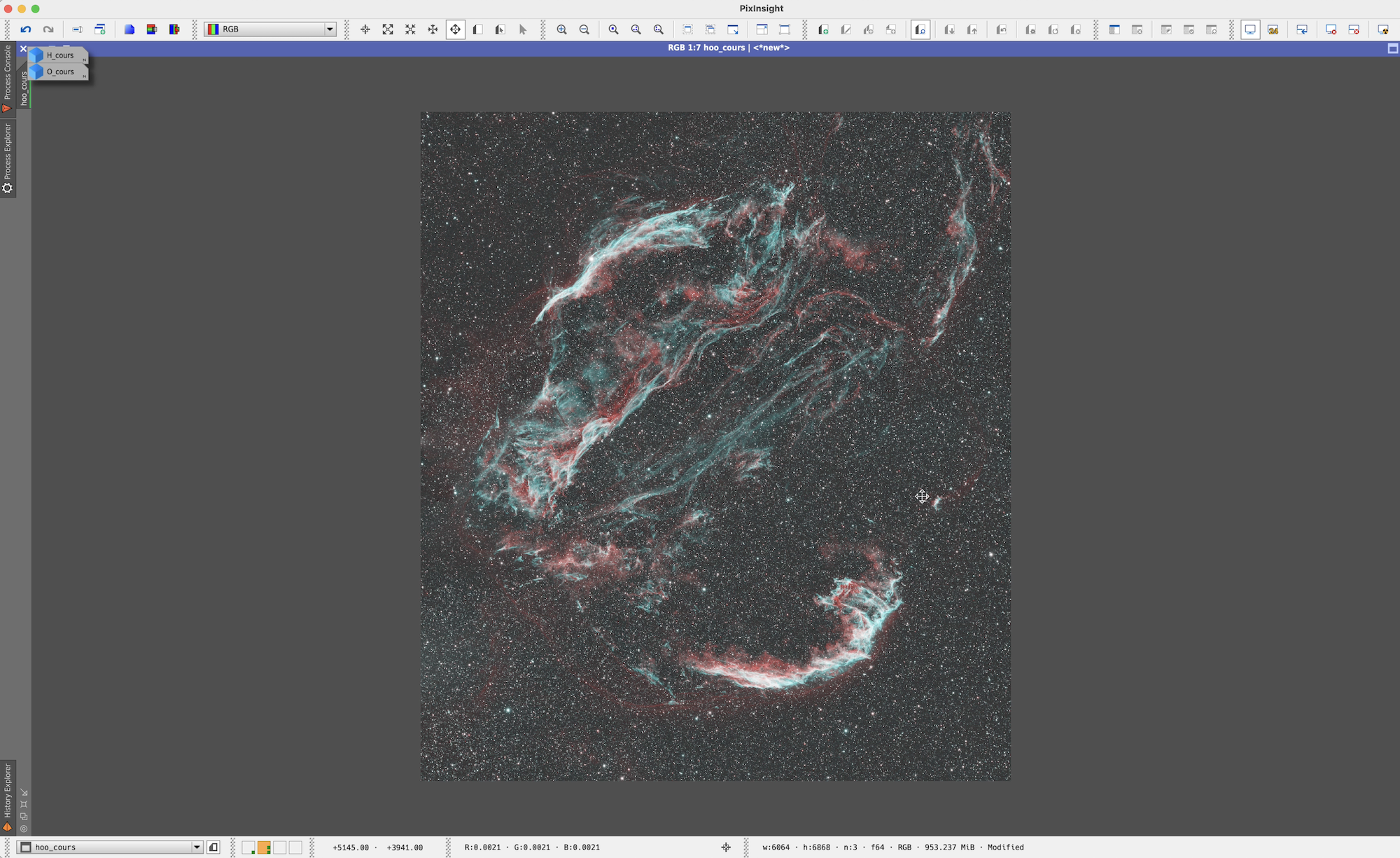The image size is (1400, 858).
Task: Click the Undo arrow icon
Action: pos(26,29)
